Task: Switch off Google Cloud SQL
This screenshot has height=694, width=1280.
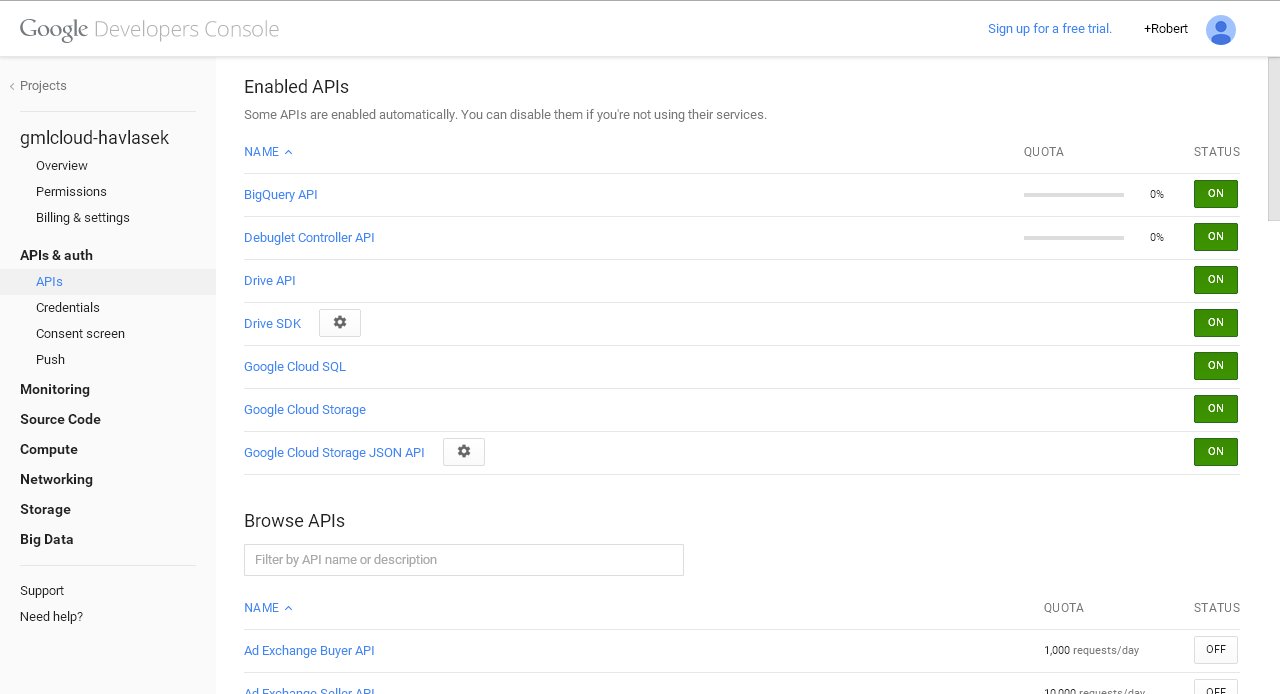Action: [x=1215, y=366]
